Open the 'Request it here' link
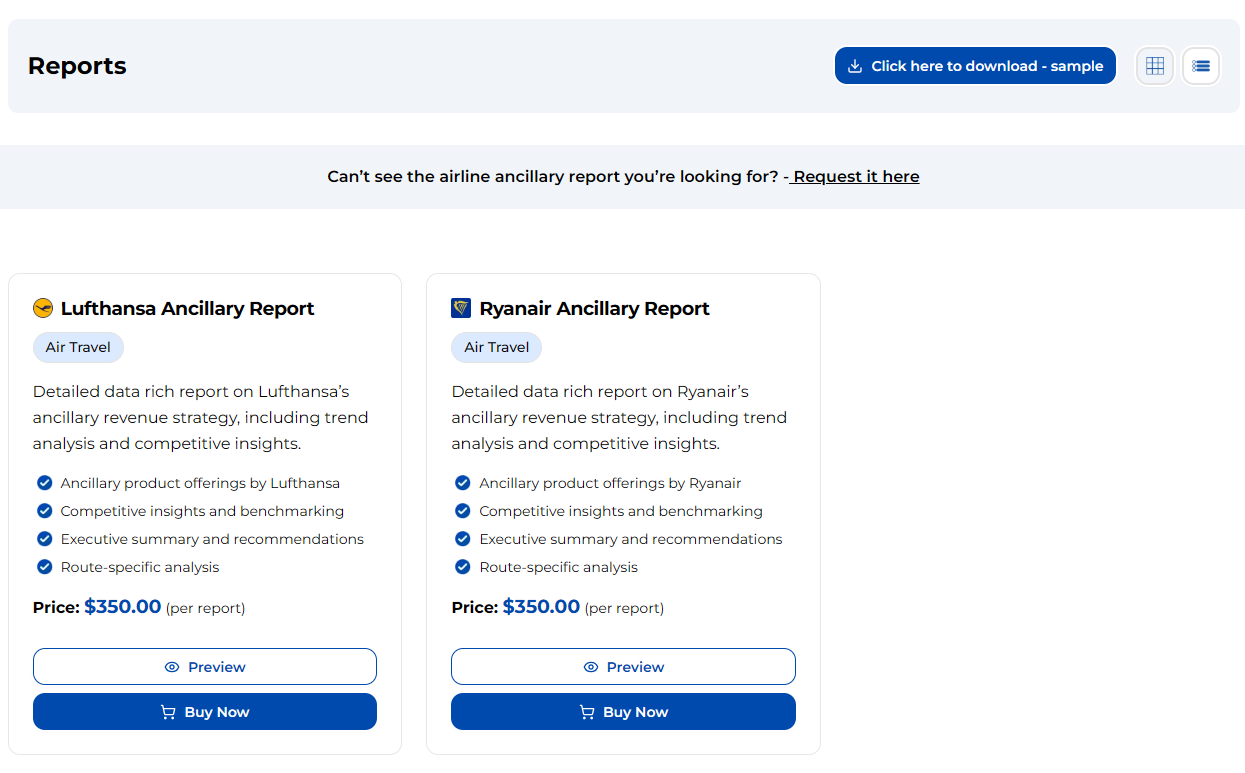 856,177
